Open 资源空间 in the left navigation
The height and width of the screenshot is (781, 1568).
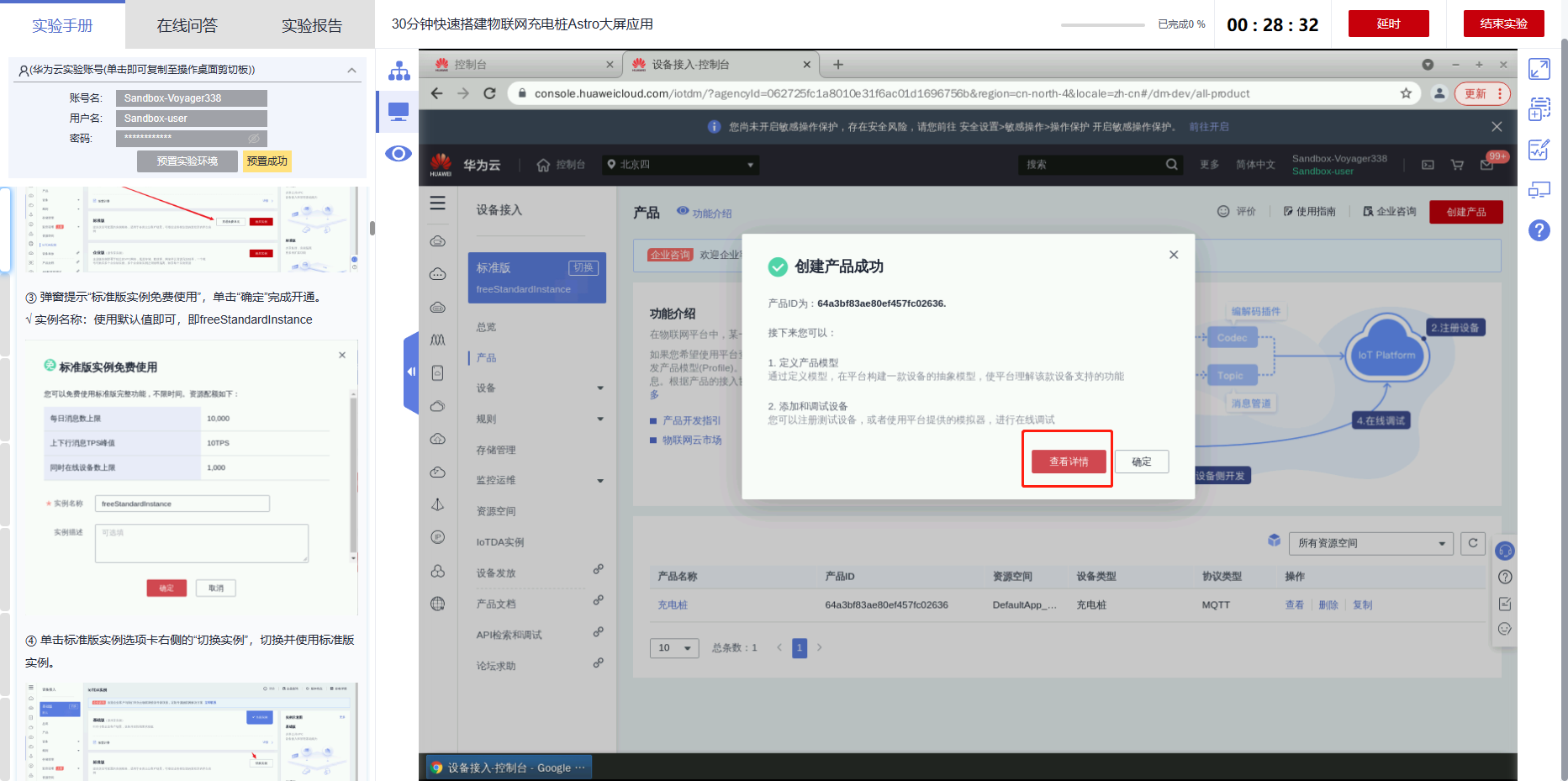[496, 511]
